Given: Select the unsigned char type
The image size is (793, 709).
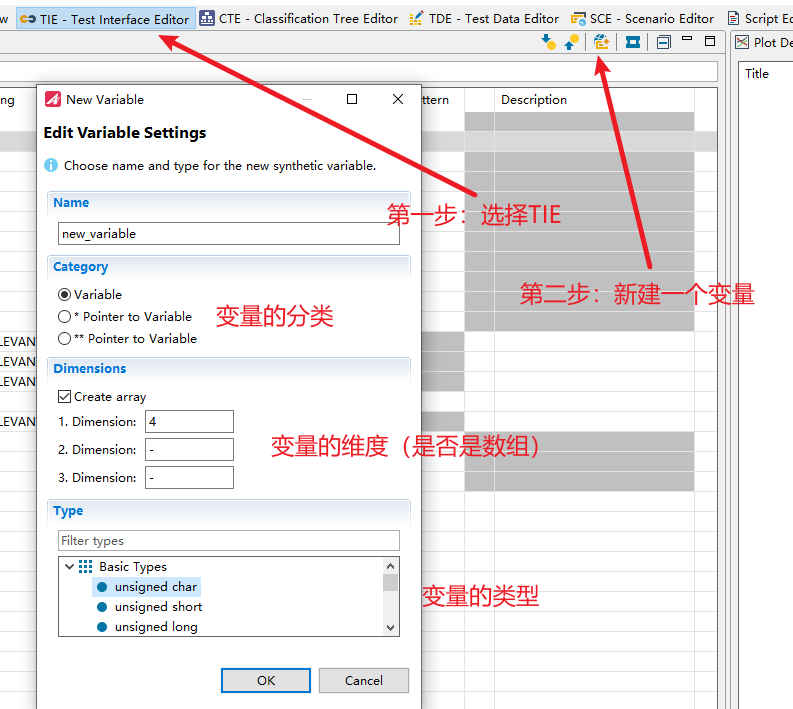Looking at the screenshot, I should click(147, 587).
